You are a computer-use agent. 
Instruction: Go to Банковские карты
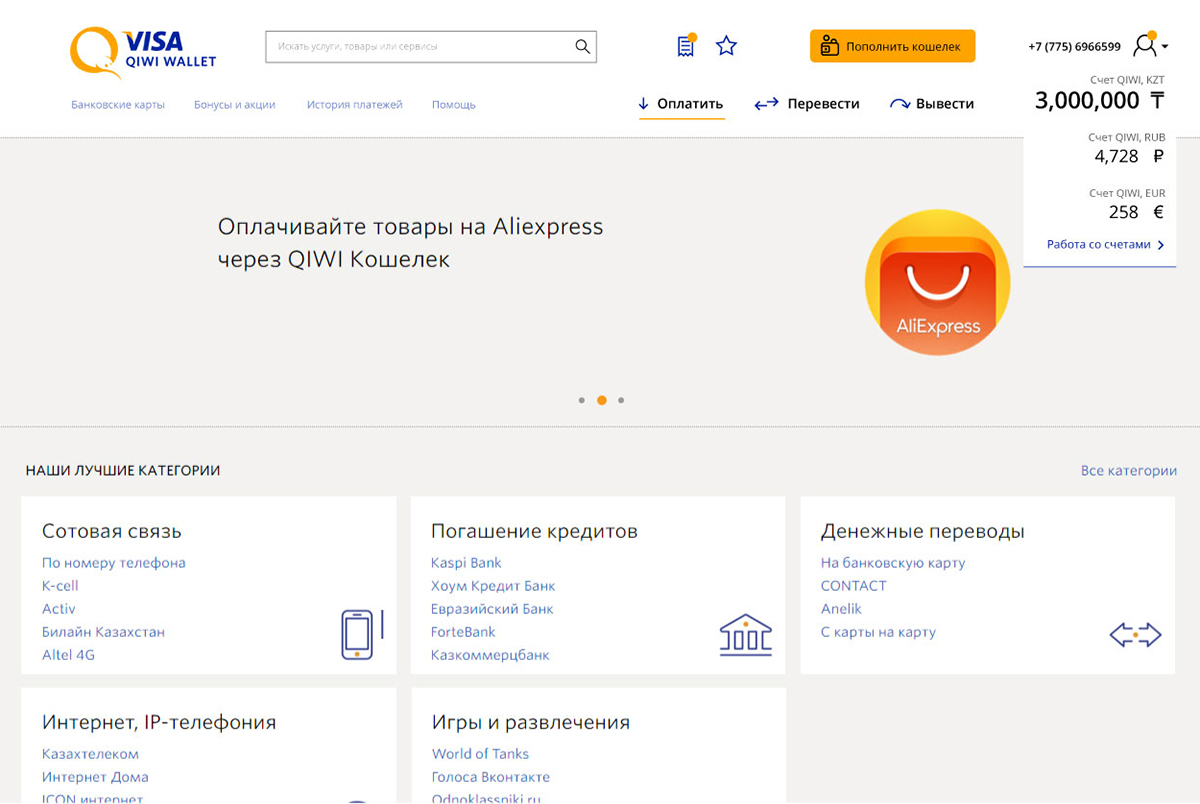pyautogui.click(x=118, y=104)
